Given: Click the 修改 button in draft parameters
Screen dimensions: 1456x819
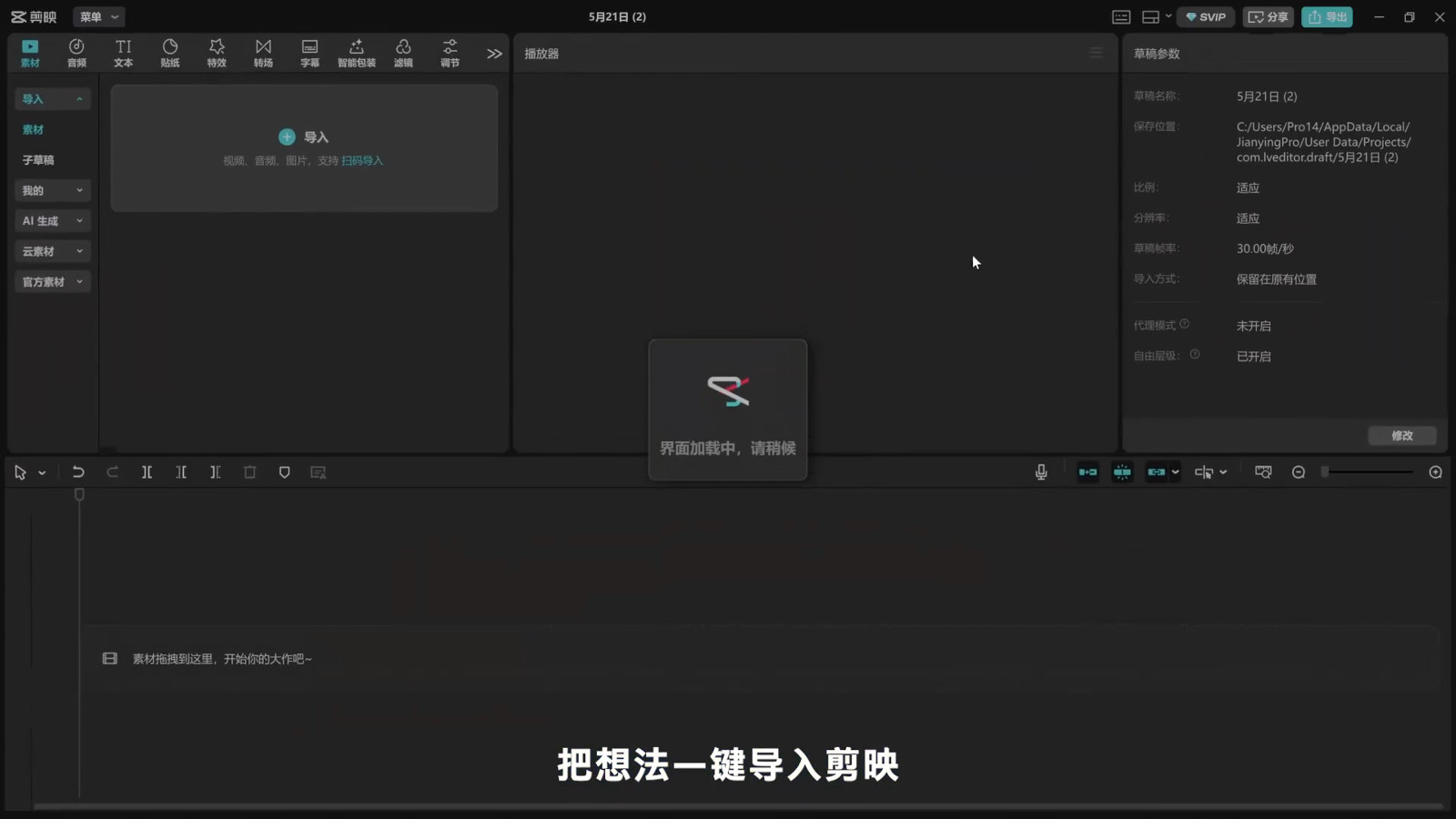Looking at the screenshot, I should click(x=1402, y=436).
